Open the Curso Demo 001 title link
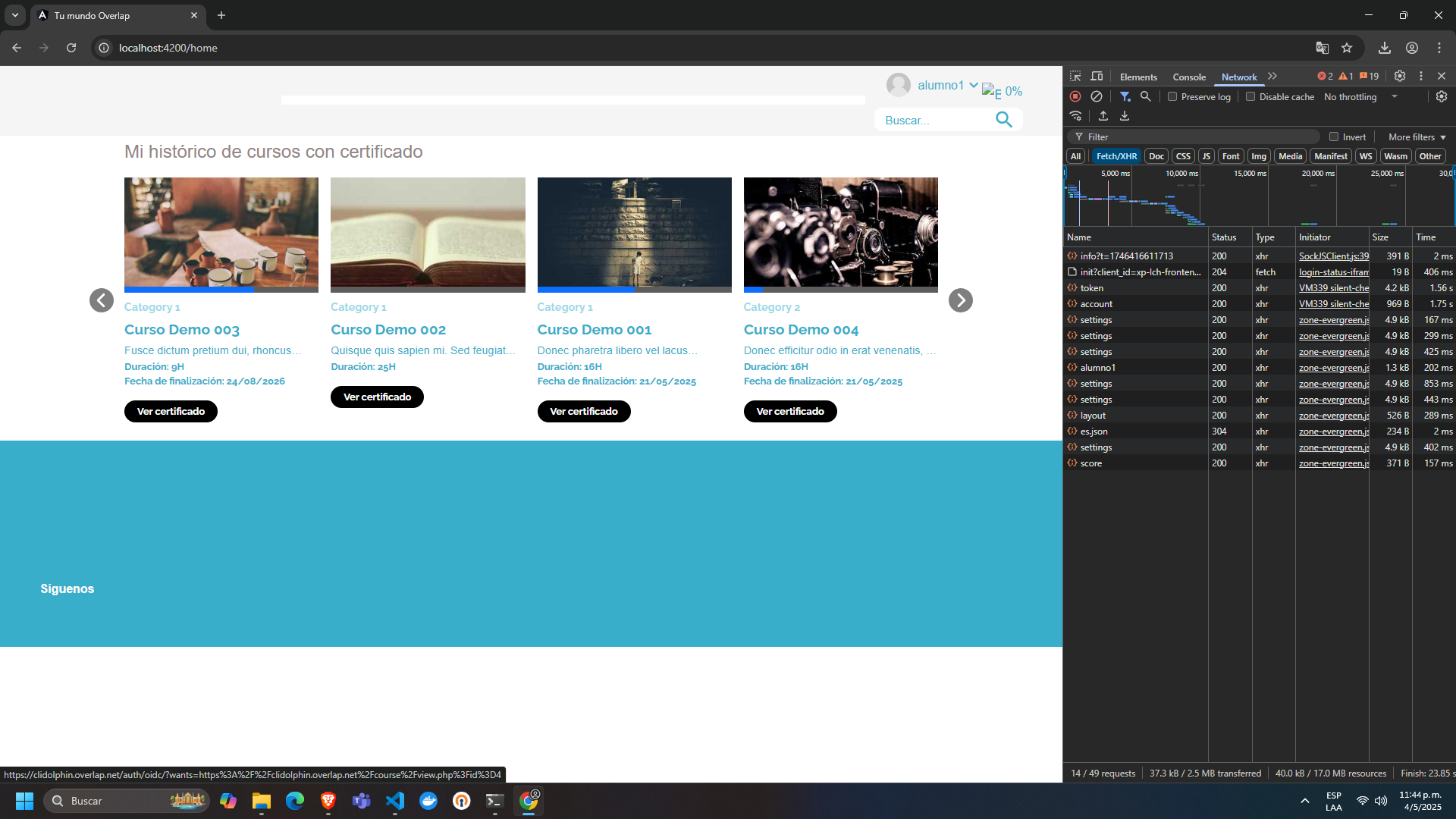This screenshot has width=1456, height=819. (x=595, y=330)
